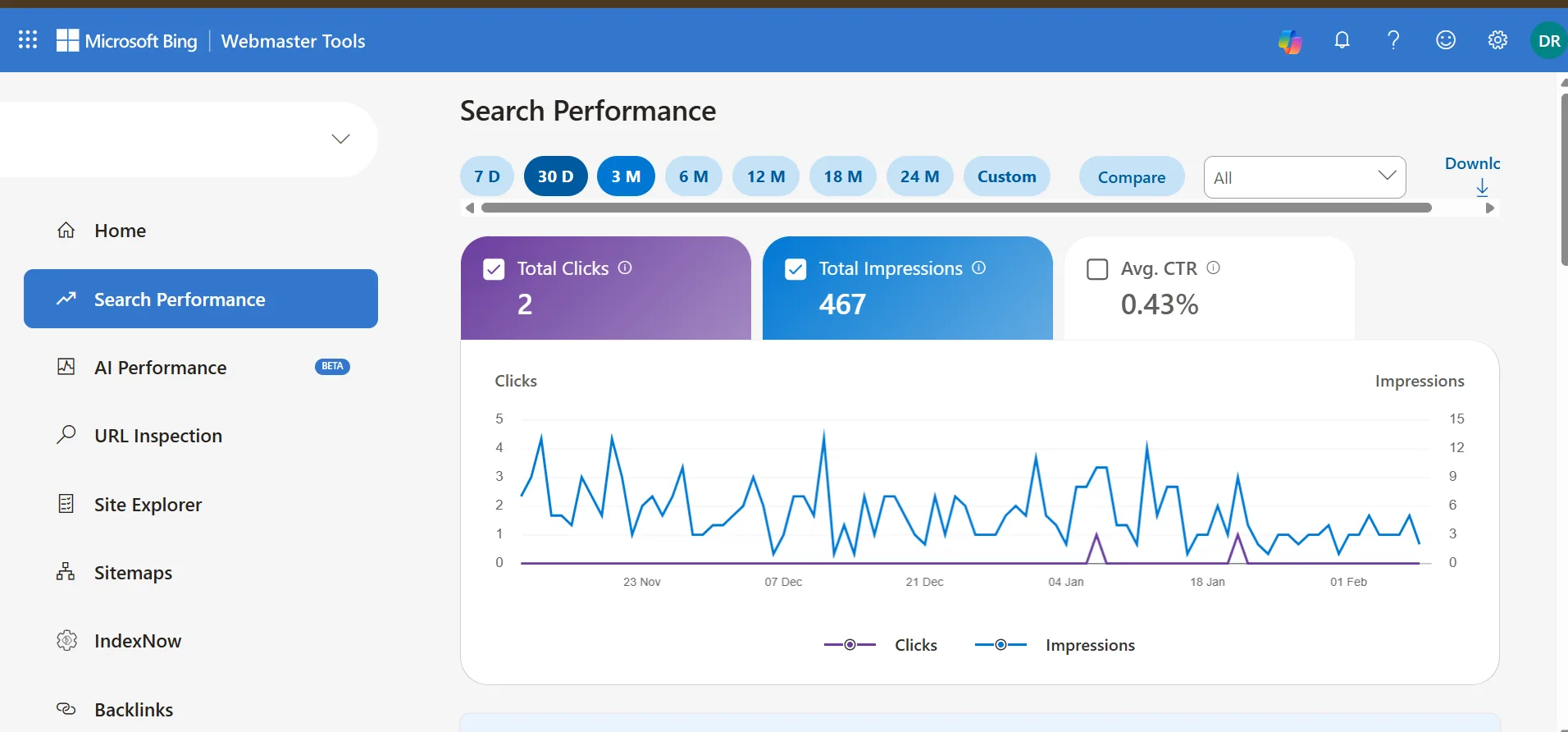
Task: Click the BETA badge beside AI Performance
Action: pyautogui.click(x=332, y=366)
